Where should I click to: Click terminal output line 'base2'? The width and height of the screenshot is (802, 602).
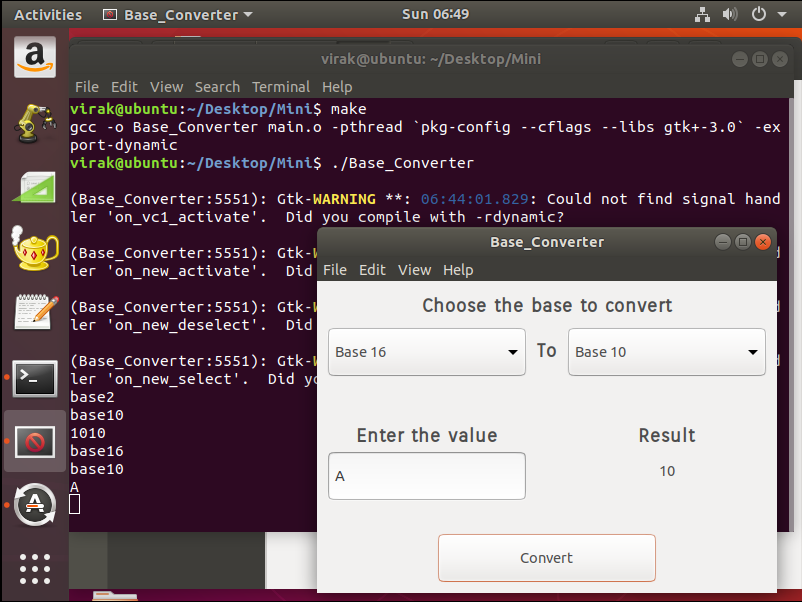[92, 397]
